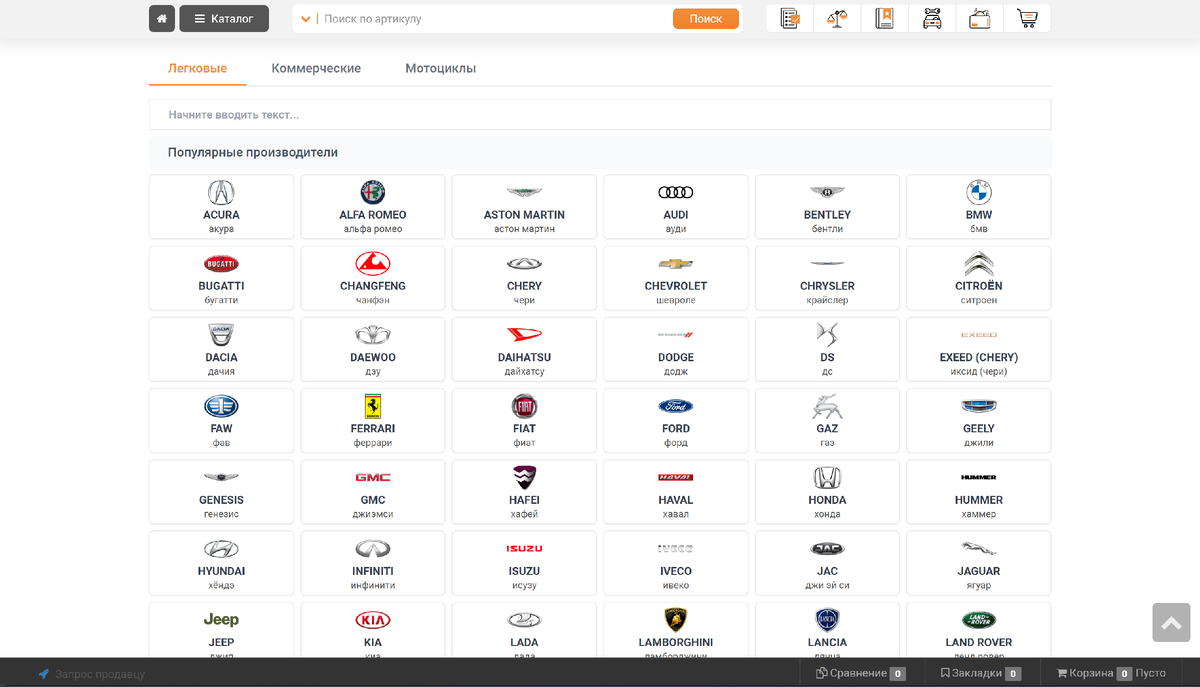Select the Alfa Romeo logo
Viewport: 1200px width, 687px height.
(373, 193)
